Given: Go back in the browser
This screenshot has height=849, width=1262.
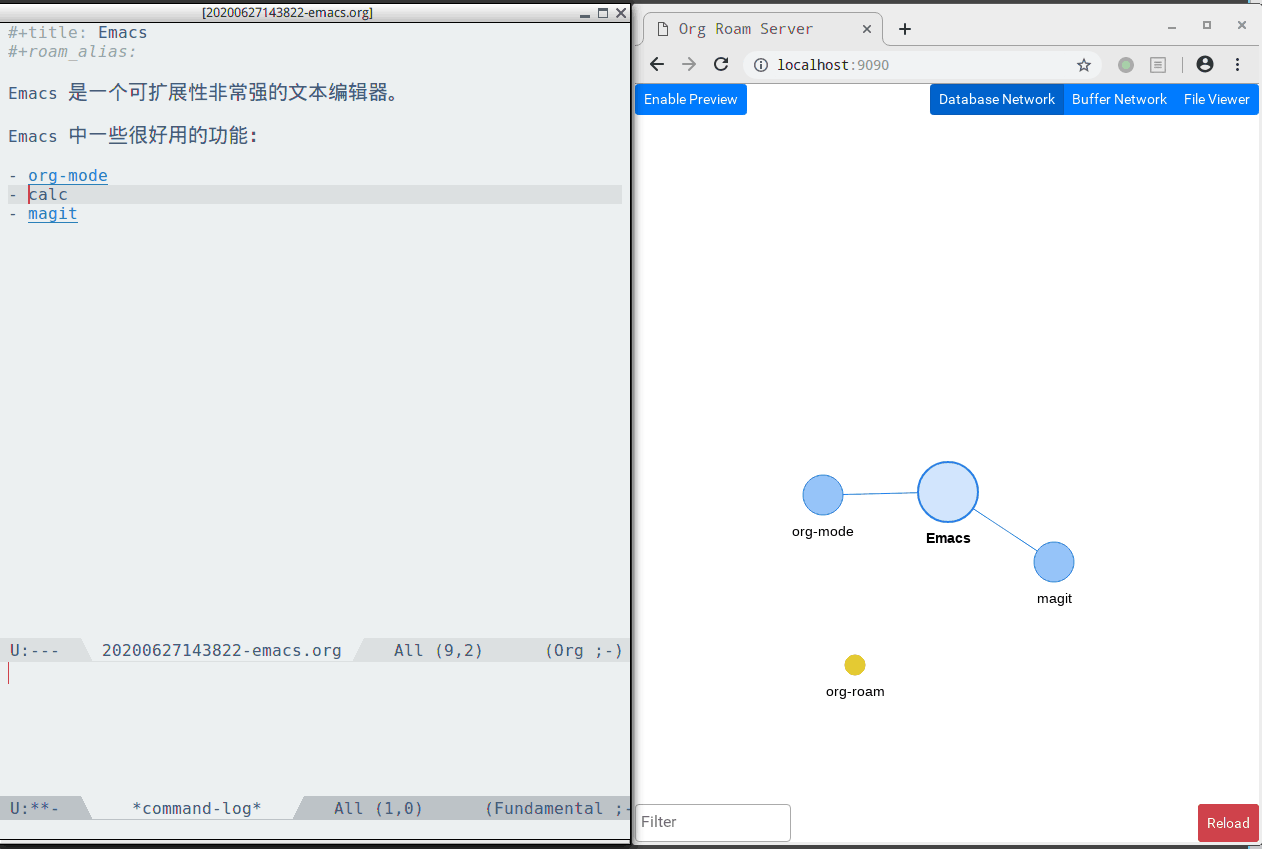Looking at the screenshot, I should click(657, 65).
